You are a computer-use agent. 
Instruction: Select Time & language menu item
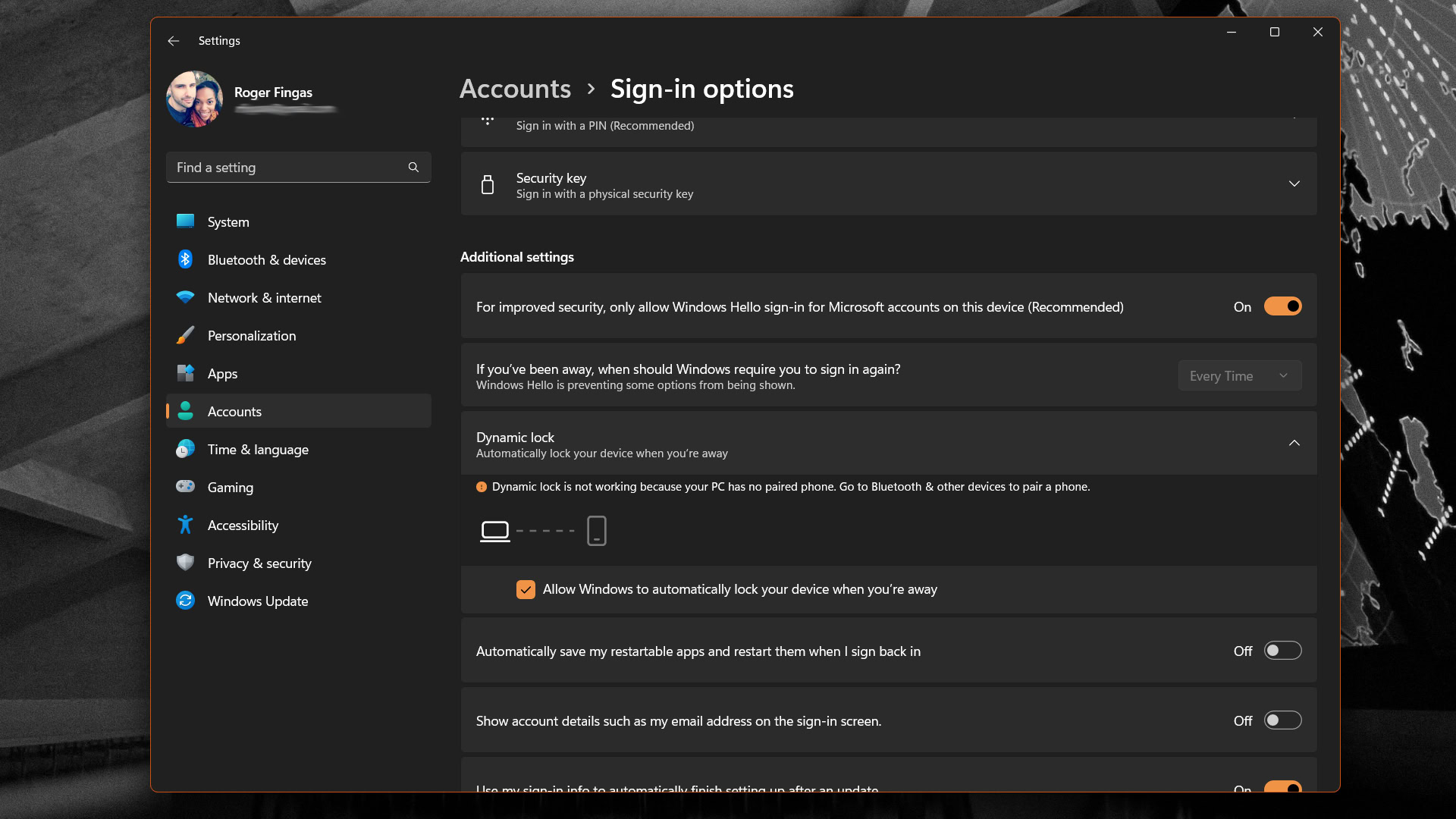click(x=258, y=450)
